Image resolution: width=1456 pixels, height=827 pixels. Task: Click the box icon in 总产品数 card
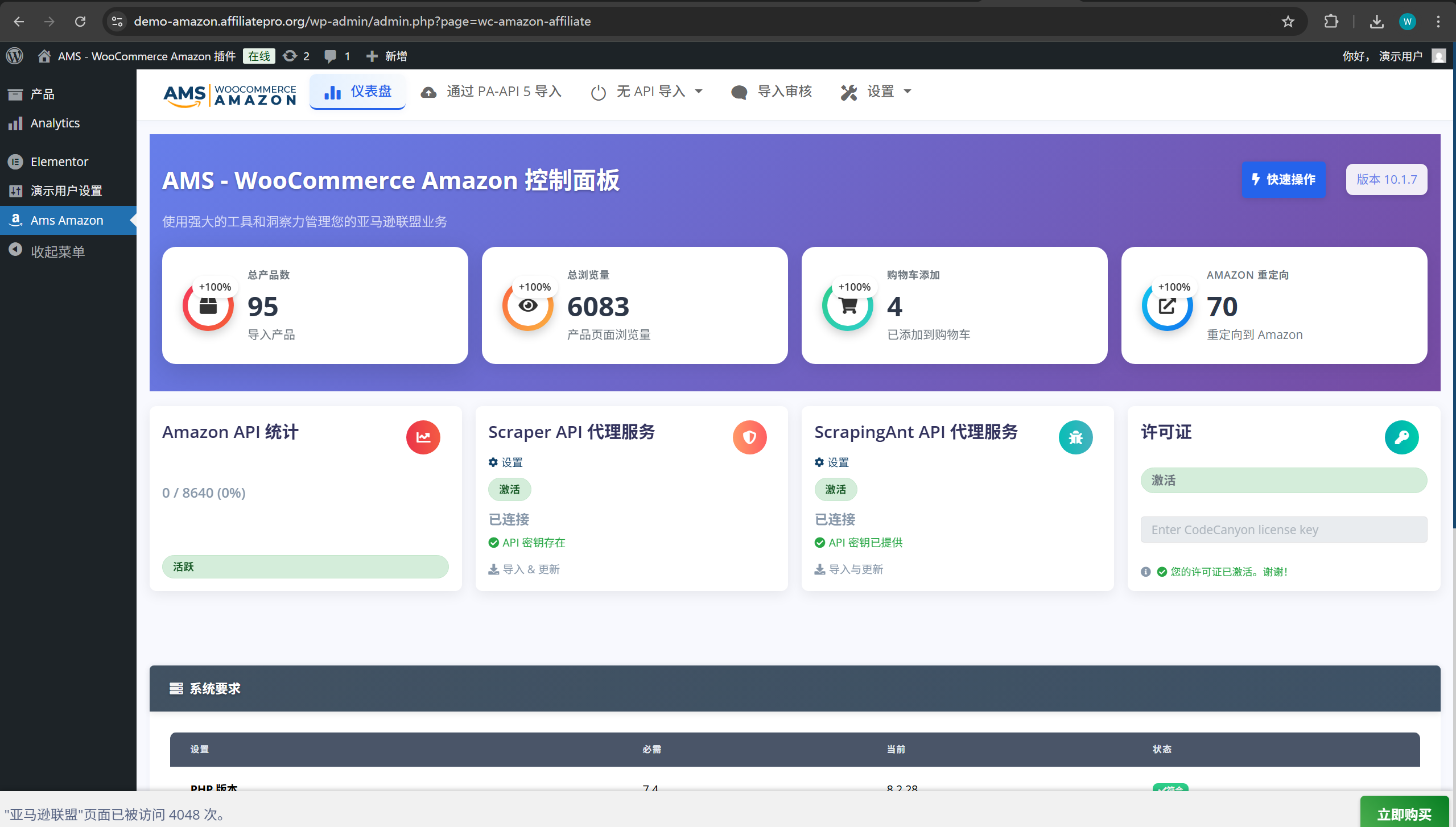[208, 306]
